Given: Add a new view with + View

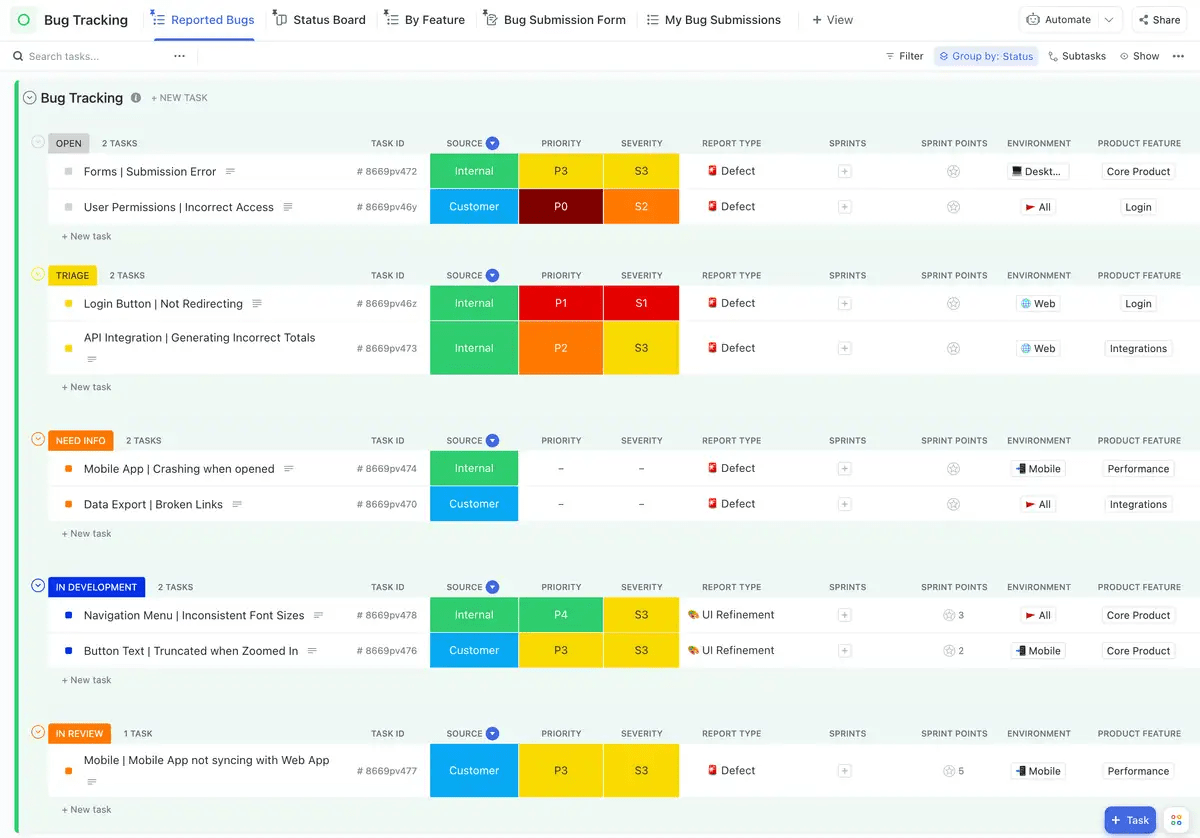Looking at the screenshot, I should click(x=833, y=20).
